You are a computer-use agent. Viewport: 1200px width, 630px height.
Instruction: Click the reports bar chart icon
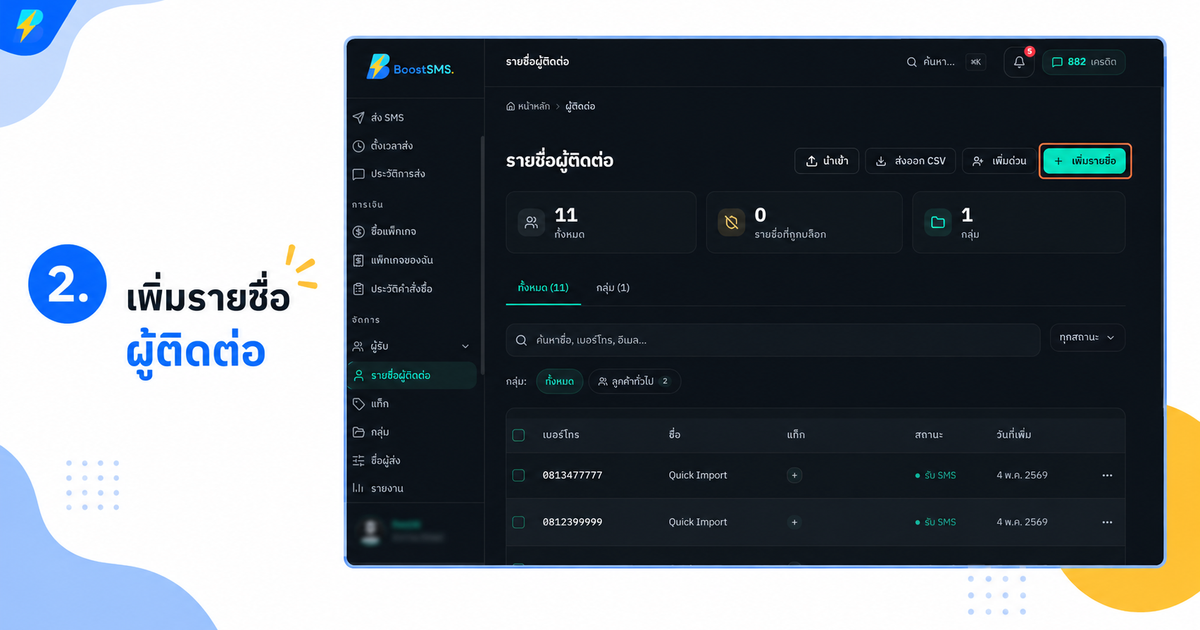359,488
